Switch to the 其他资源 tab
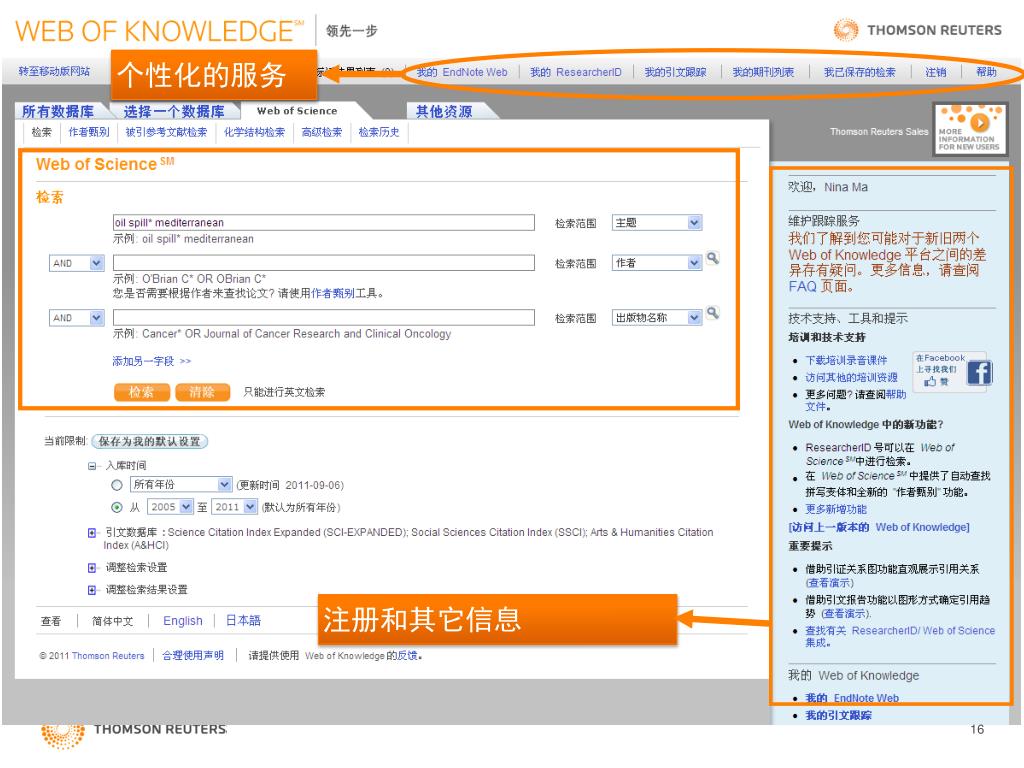1024x768 pixels. tap(444, 112)
